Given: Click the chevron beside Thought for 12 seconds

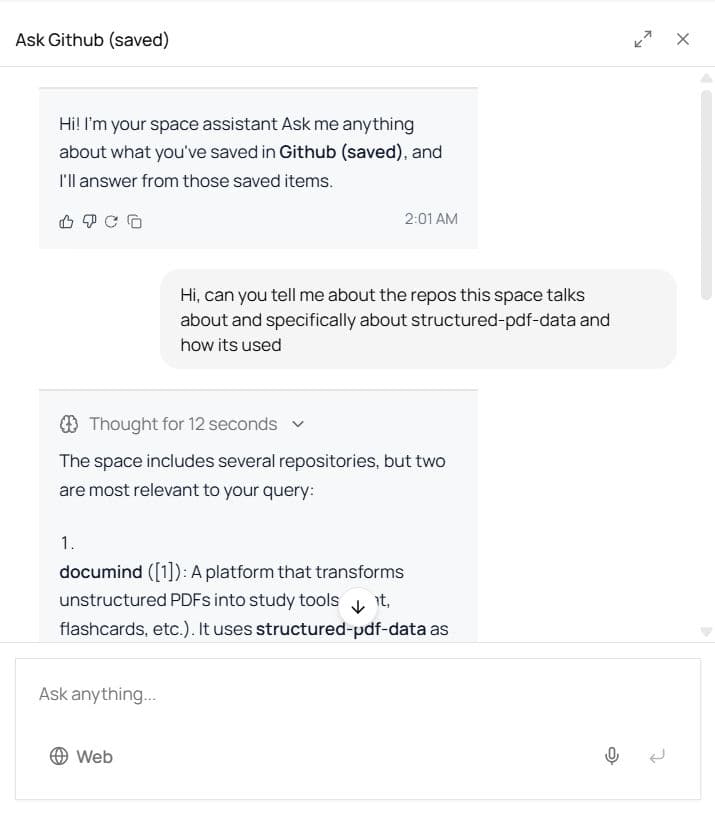Looking at the screenshot, I should [298, 424].
